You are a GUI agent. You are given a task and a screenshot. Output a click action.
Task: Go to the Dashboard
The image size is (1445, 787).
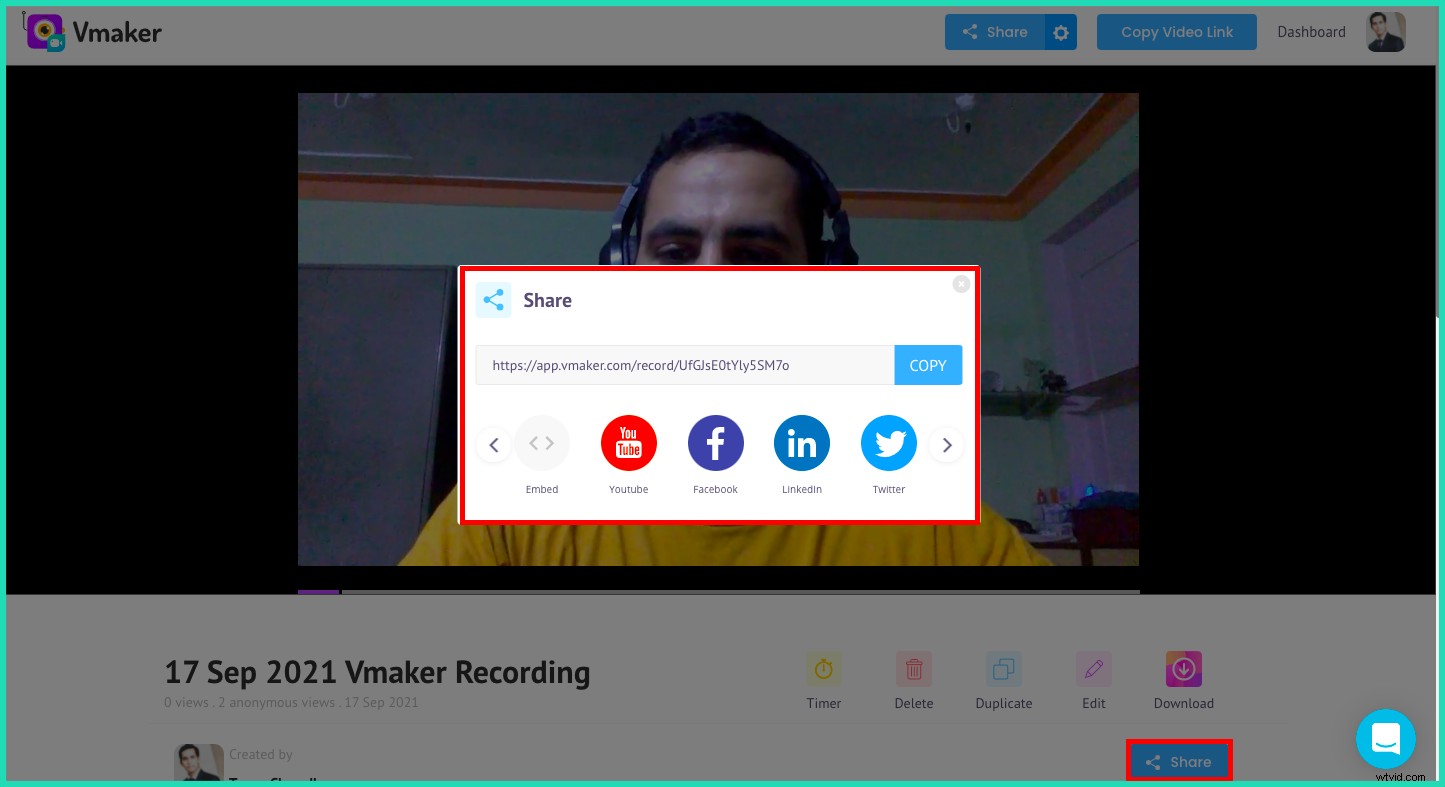pos(1311,31)
